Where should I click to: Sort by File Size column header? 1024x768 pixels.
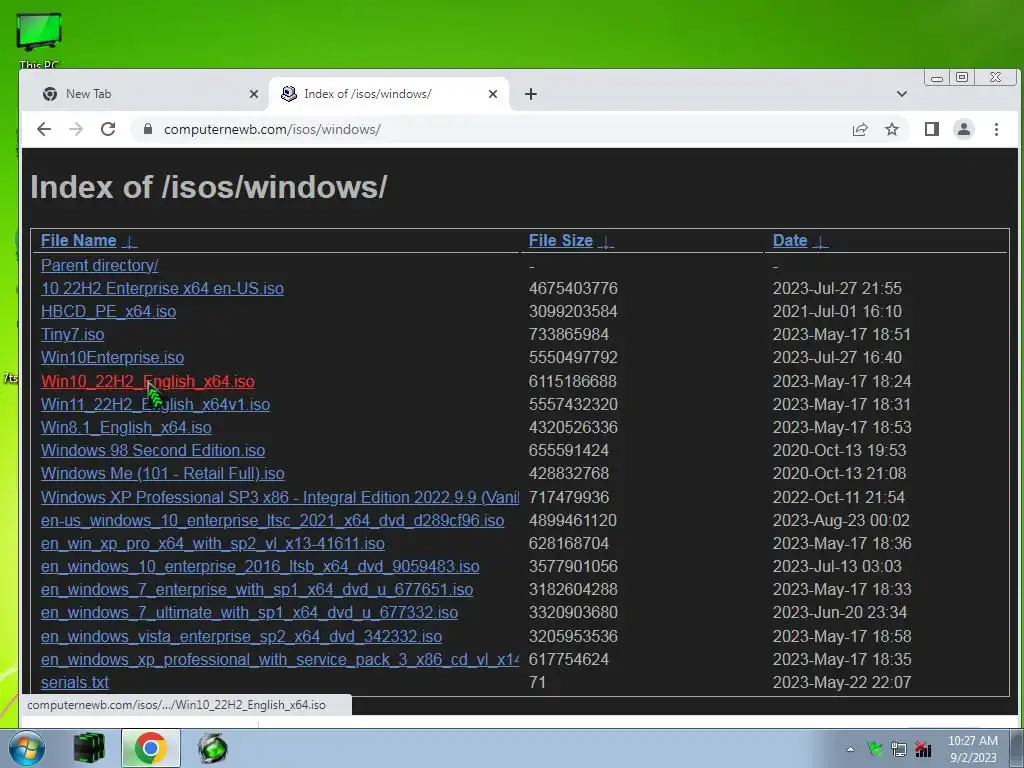click(x=561, y=240)
